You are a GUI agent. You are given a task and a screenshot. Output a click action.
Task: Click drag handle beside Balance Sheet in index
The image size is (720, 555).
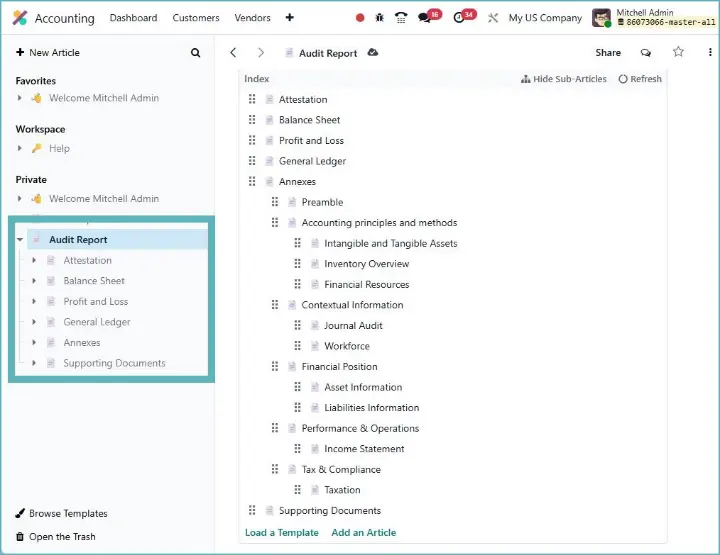point(252,120)
